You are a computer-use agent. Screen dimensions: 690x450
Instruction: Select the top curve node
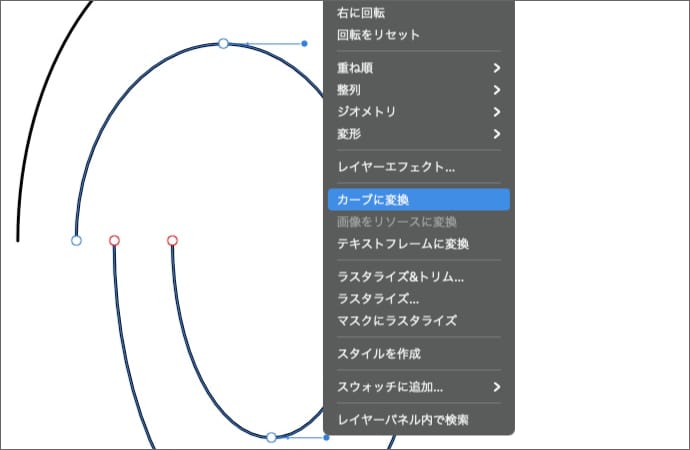[223, 44]
